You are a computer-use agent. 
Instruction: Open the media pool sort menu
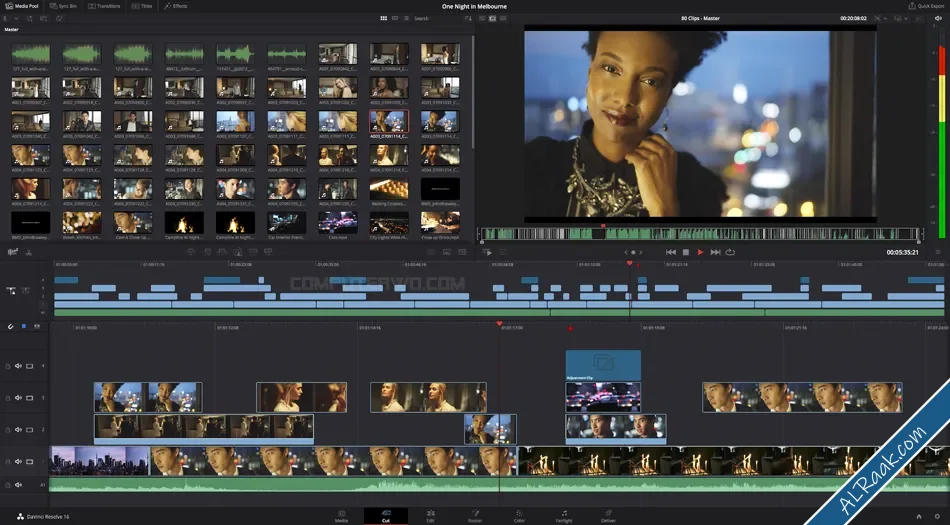(x=468, y=19)
